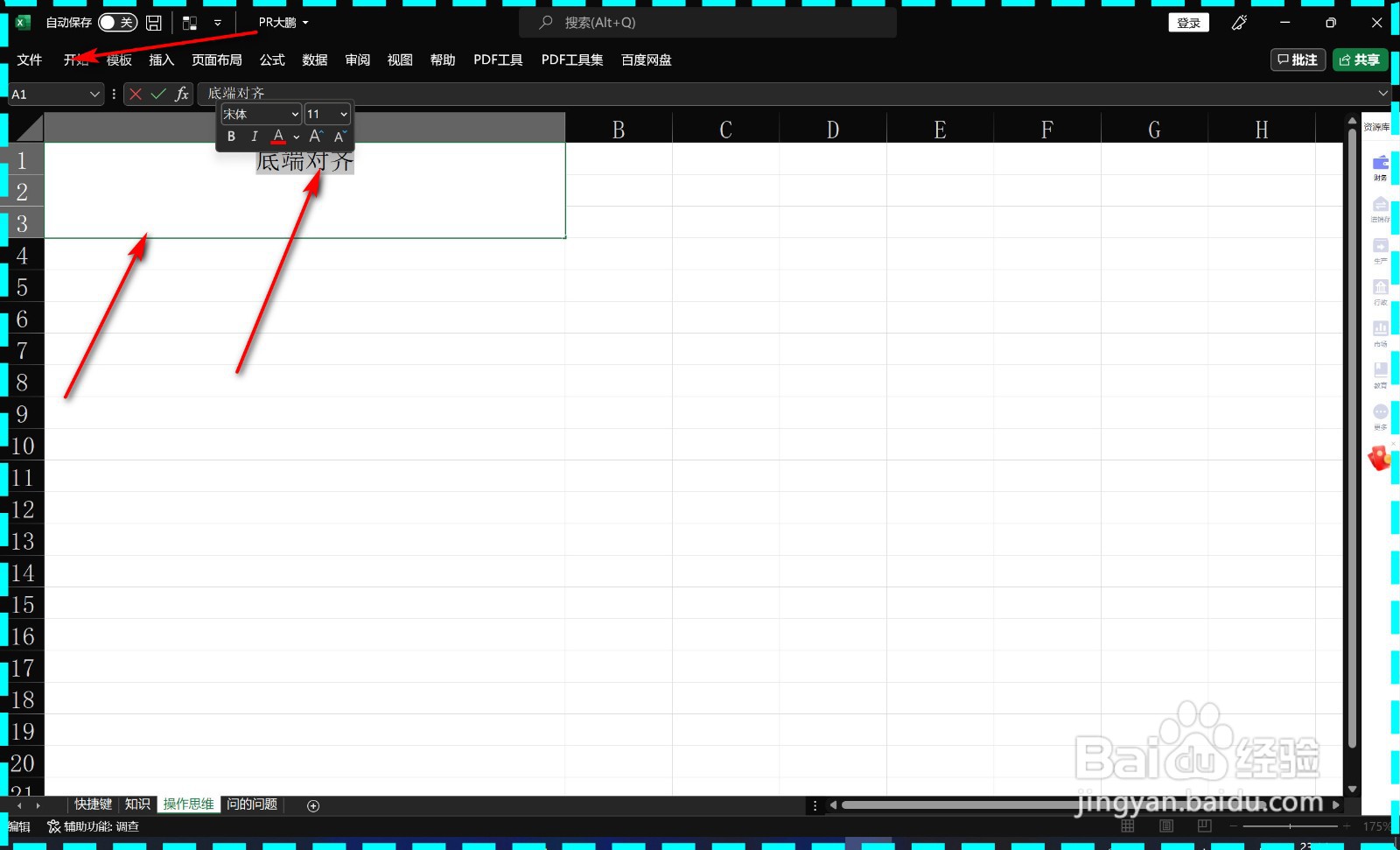Open the font color dropdown arrow
Viewport: 1400px width, 850px height.
click(297, 137)
